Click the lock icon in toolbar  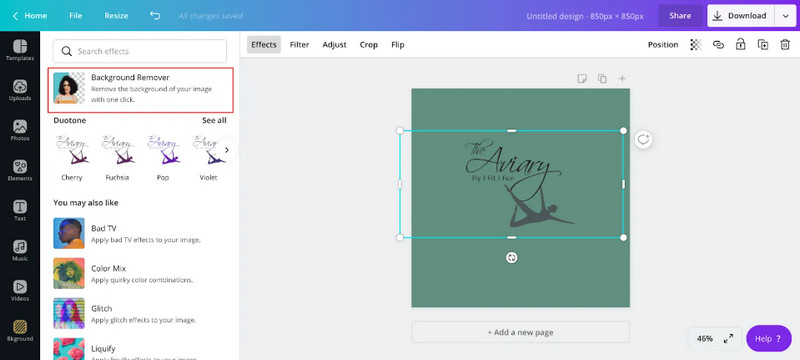(x=740, y=44)
